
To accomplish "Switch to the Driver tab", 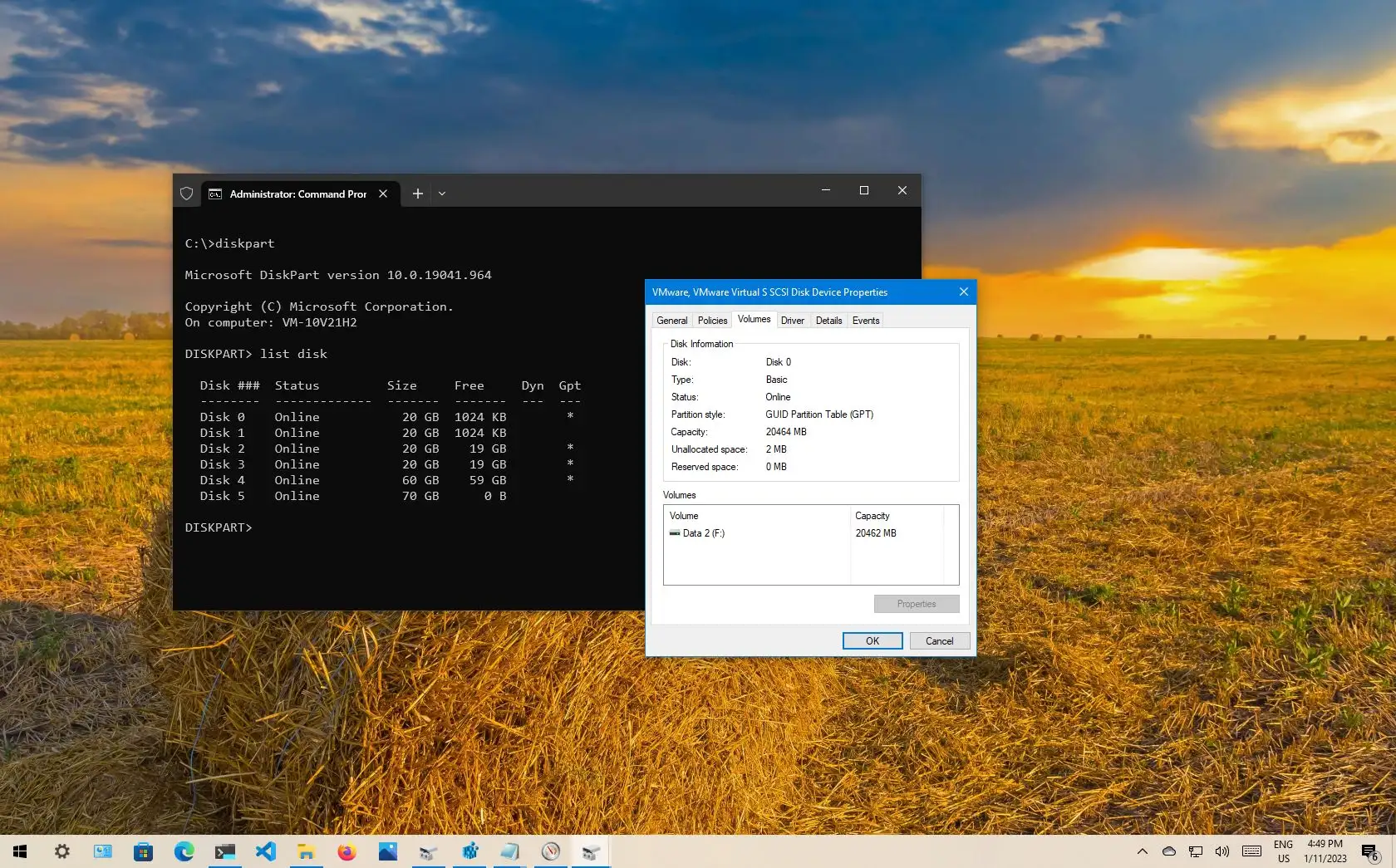I will (792, 321).
